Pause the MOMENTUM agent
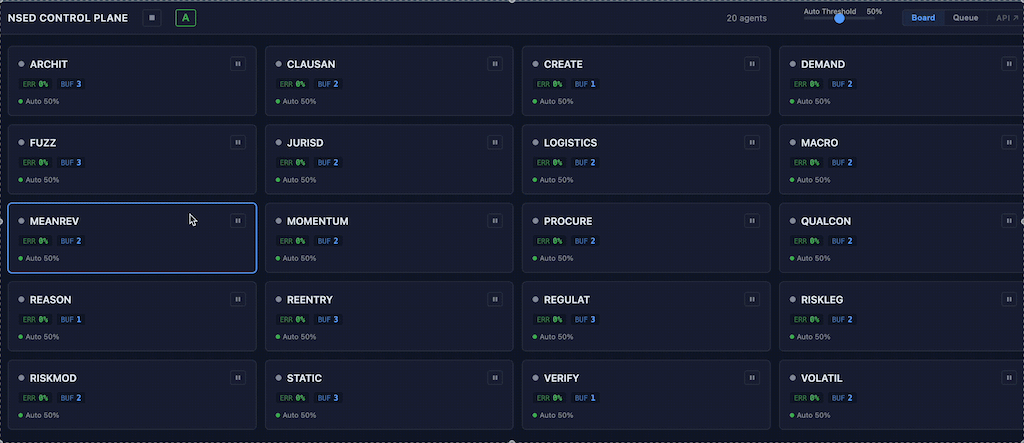Image resolution: width=1024 pixels, height=443 pixels. coord(494,221)
